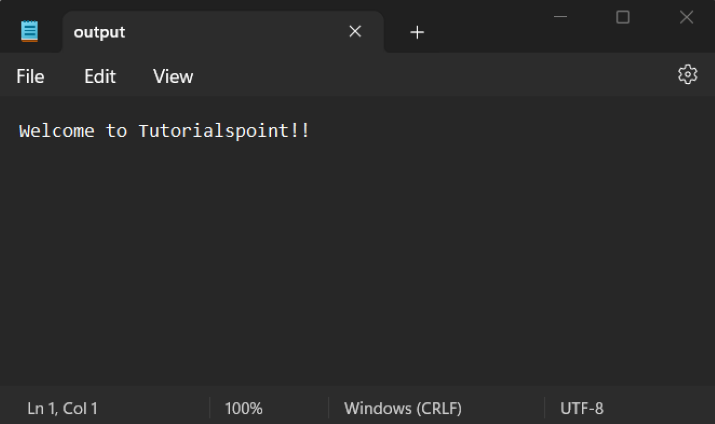This screenshot has width=715, height=424.
Task: Click empty area of the text editor
Action: pyautogui.click(x=360, y=270)
